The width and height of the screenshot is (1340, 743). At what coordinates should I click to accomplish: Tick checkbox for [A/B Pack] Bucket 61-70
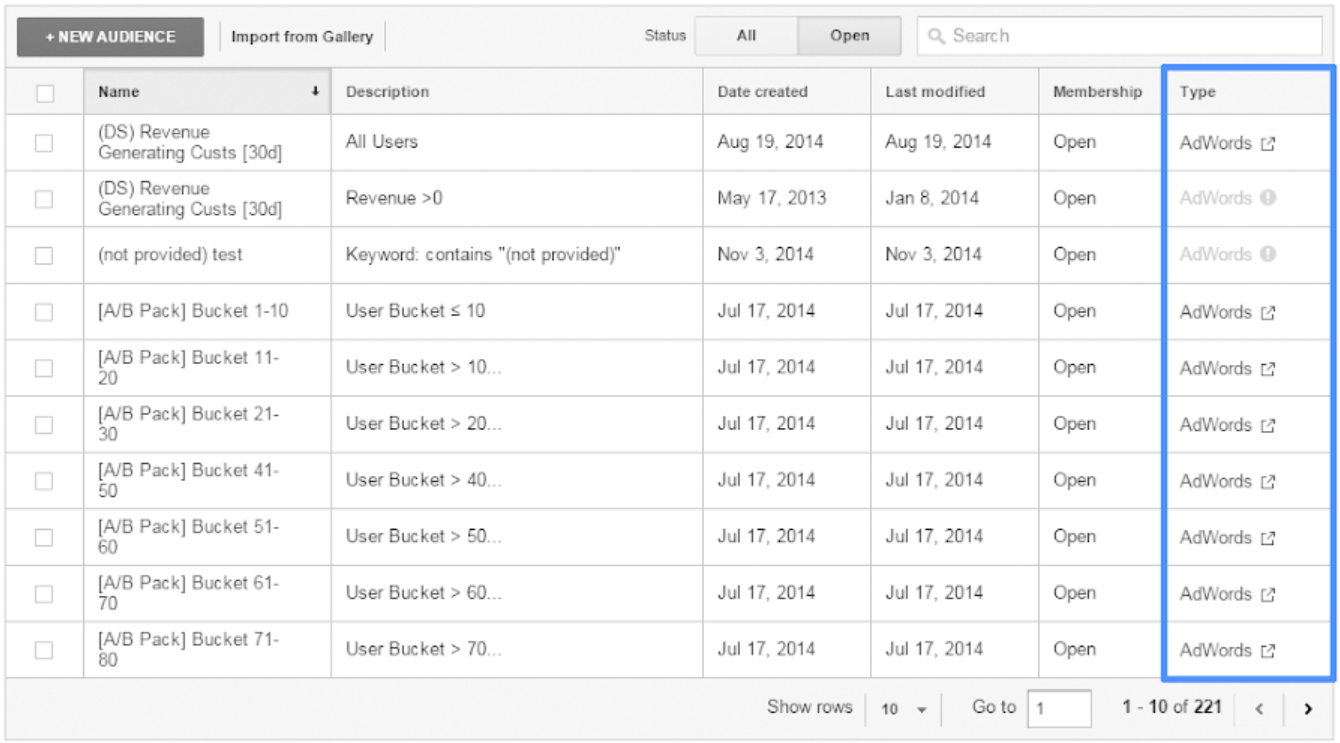(x=44, y=594)
